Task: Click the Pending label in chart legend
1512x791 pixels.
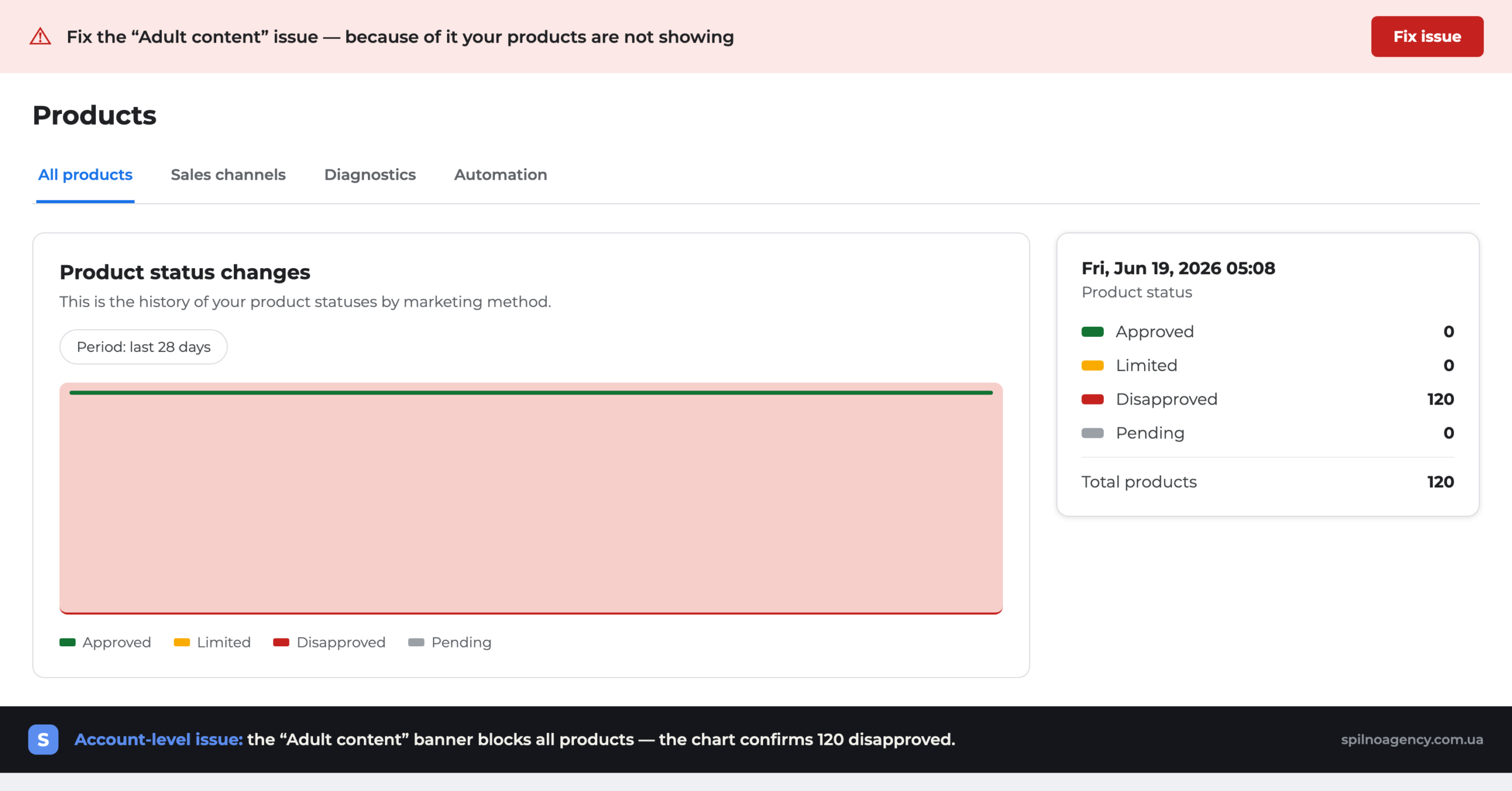Action: click(461, 643)
